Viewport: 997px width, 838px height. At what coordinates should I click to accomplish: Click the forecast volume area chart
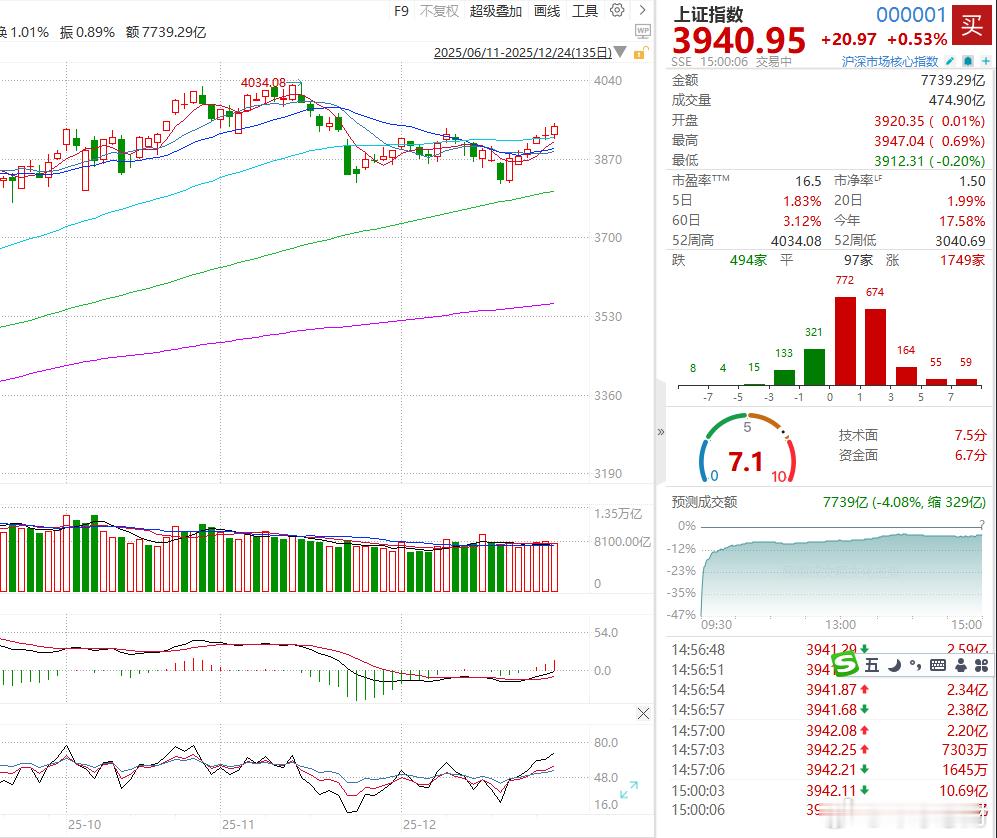[x=842, y=575]
